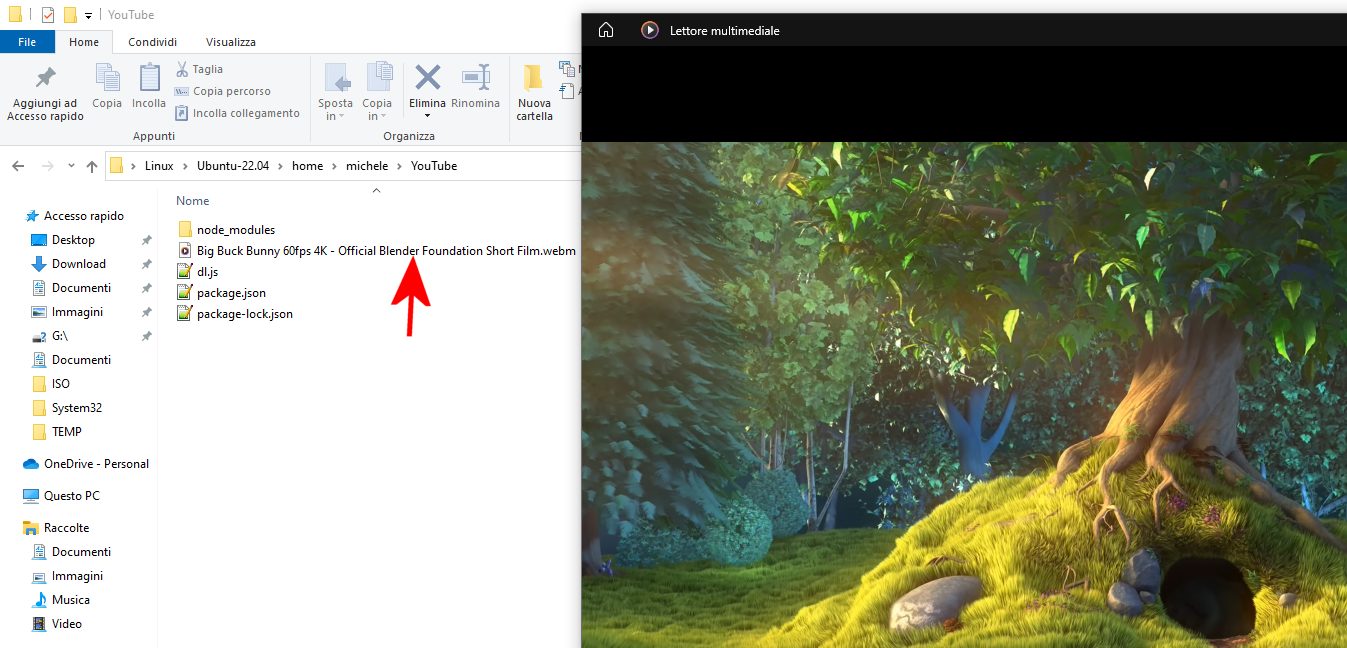Click the pin icon next to Desktop

(146, 240)
